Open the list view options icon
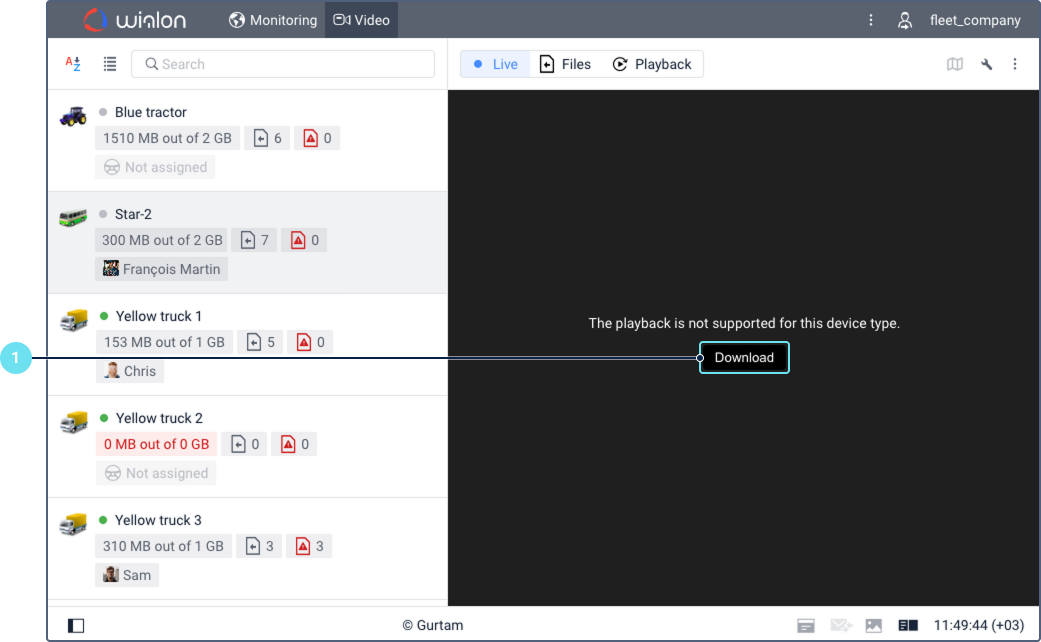 pyautogui.click(x=110, y=64)
